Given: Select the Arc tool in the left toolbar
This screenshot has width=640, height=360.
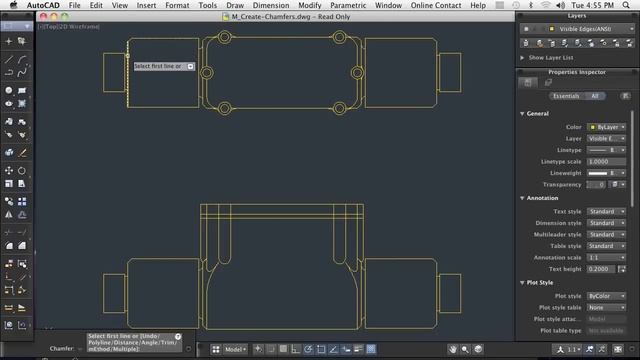Looking at the screenshot, I should pos(22,60).
